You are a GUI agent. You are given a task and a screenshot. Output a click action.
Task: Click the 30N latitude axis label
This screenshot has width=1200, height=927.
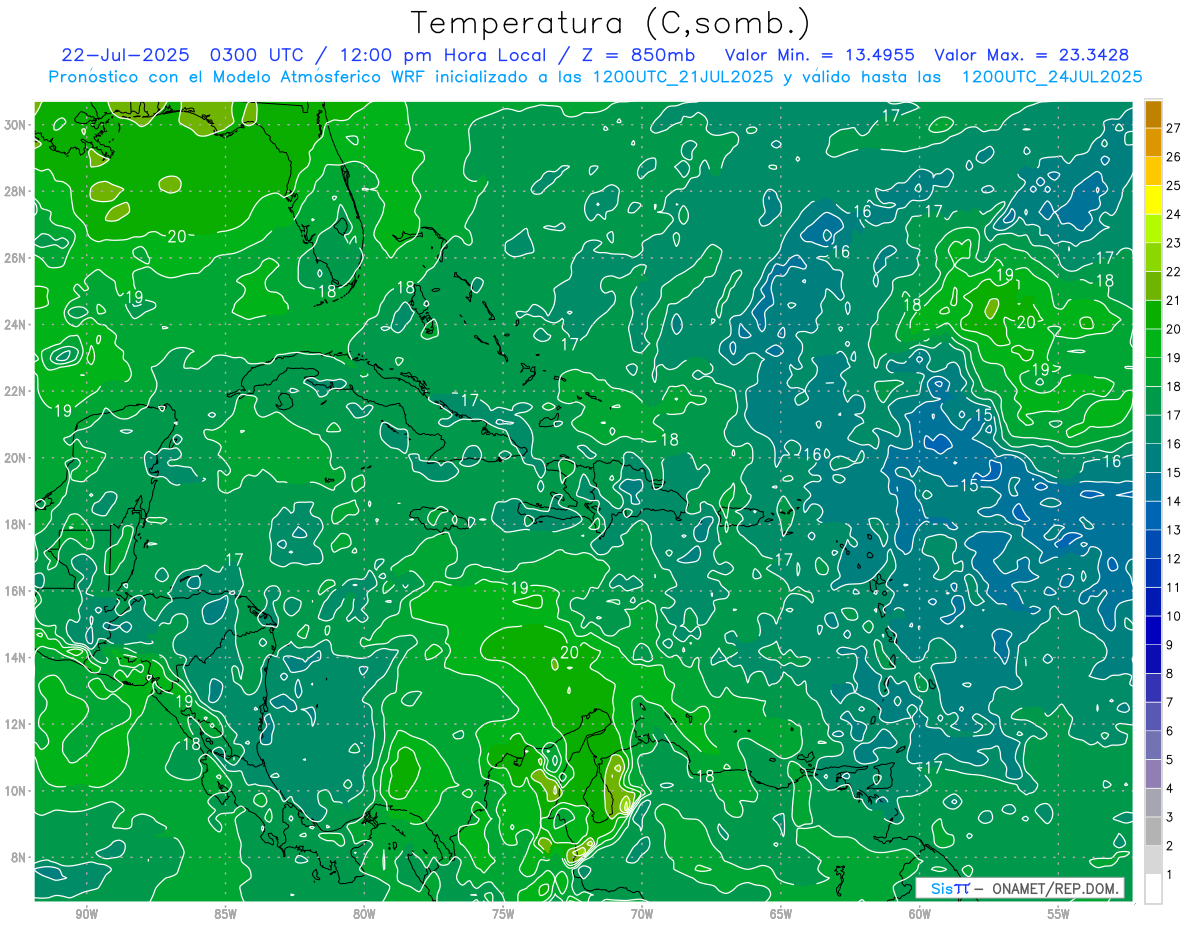coord(15,124)
